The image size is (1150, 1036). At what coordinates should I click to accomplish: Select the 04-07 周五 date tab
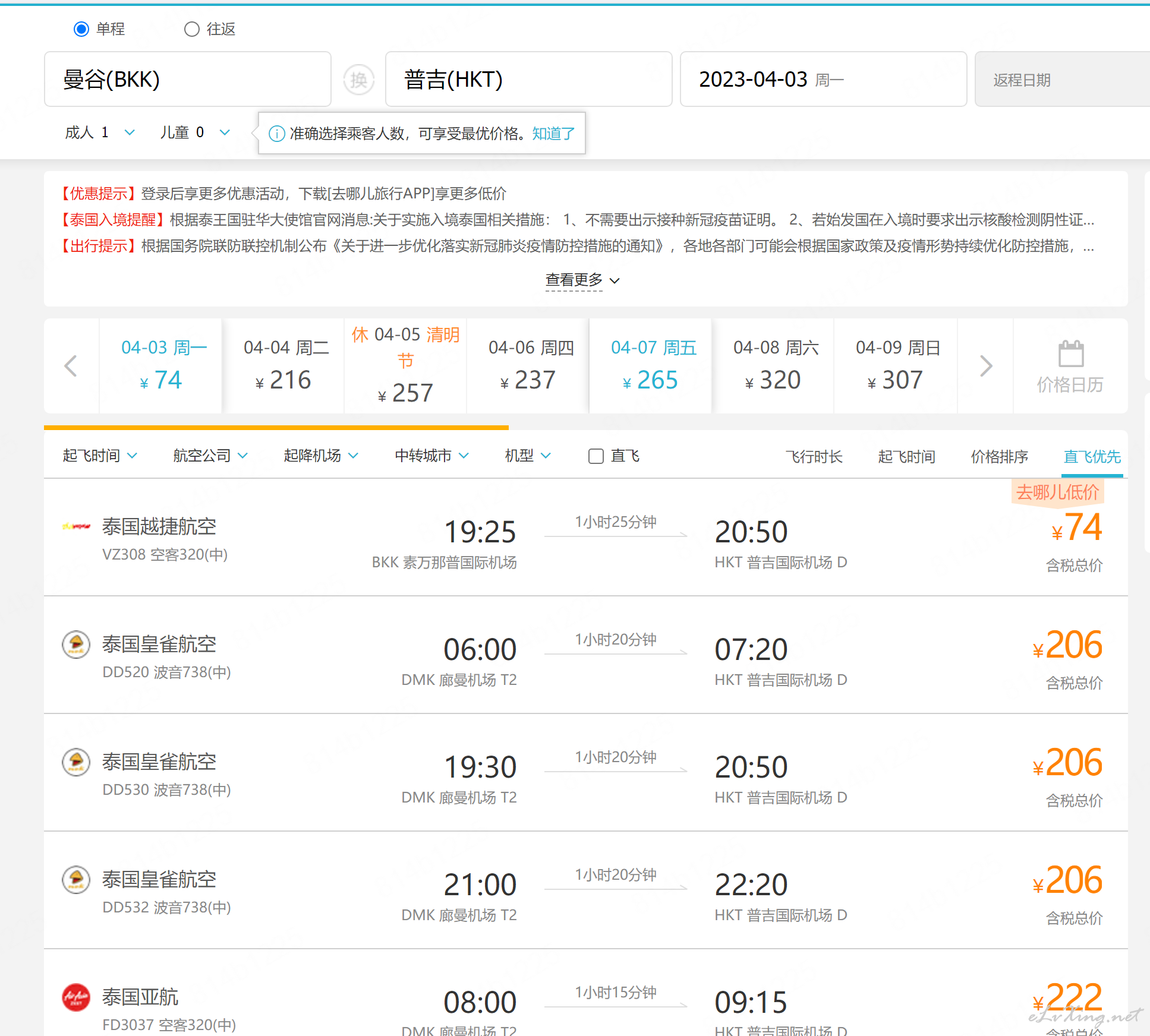click(651, 366)
